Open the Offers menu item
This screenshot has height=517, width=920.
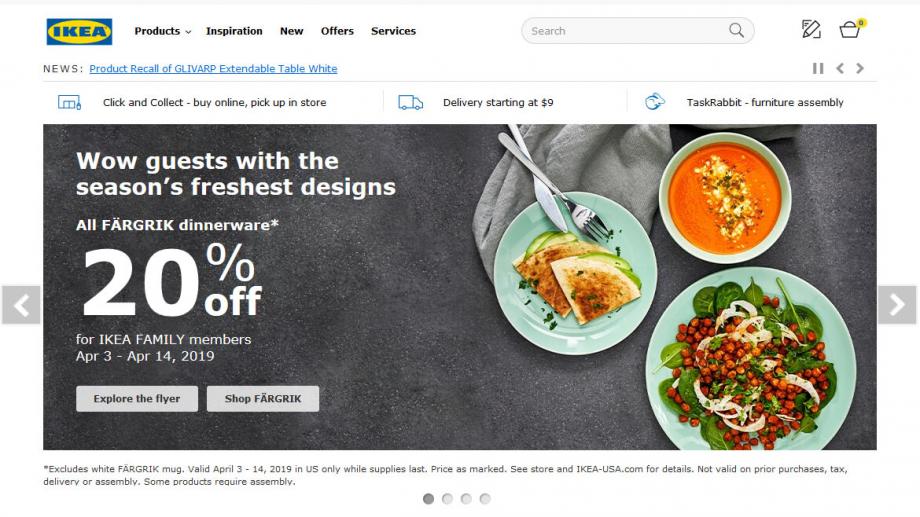[x=337, y=31]
